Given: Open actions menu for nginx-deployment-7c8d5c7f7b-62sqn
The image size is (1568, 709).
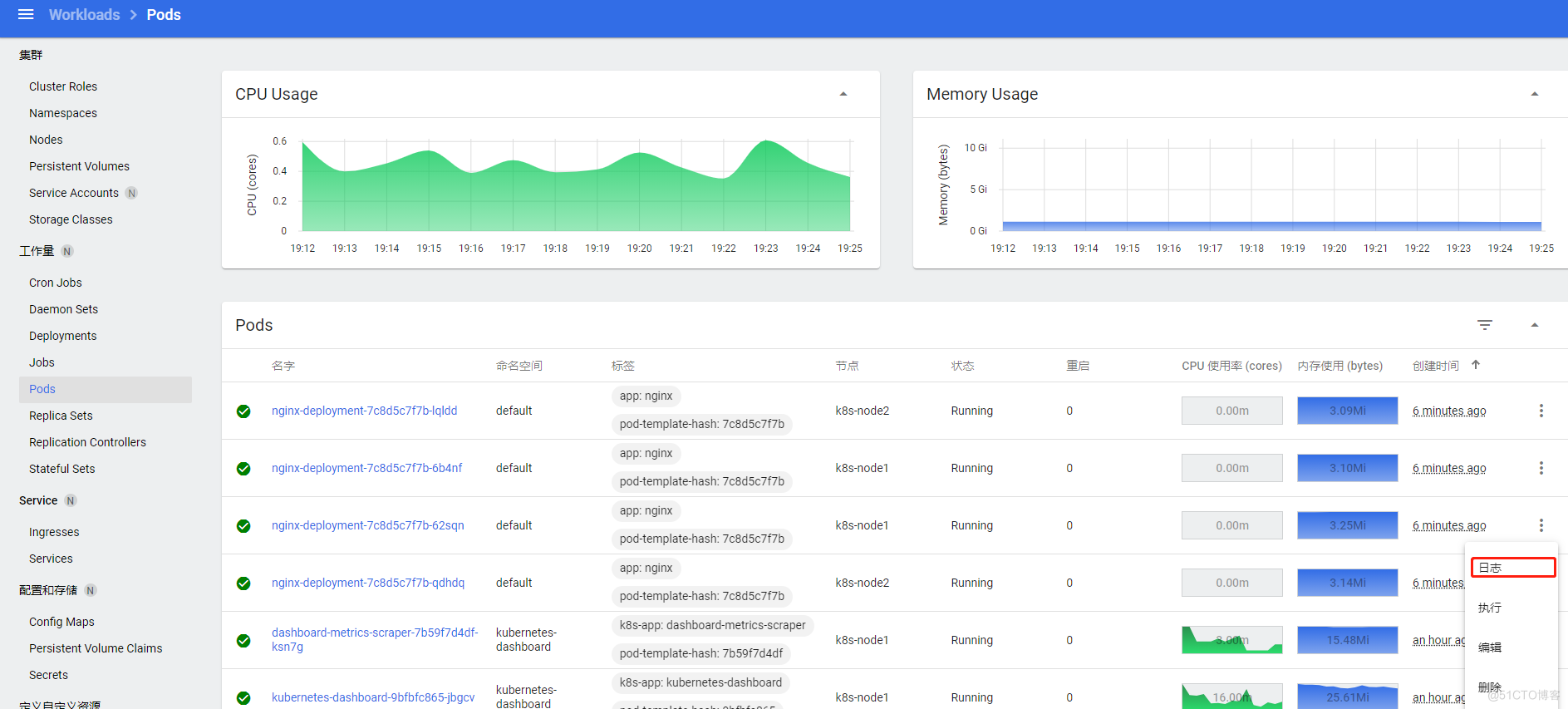Looking at the screenshot, I should pos(1541,525).
